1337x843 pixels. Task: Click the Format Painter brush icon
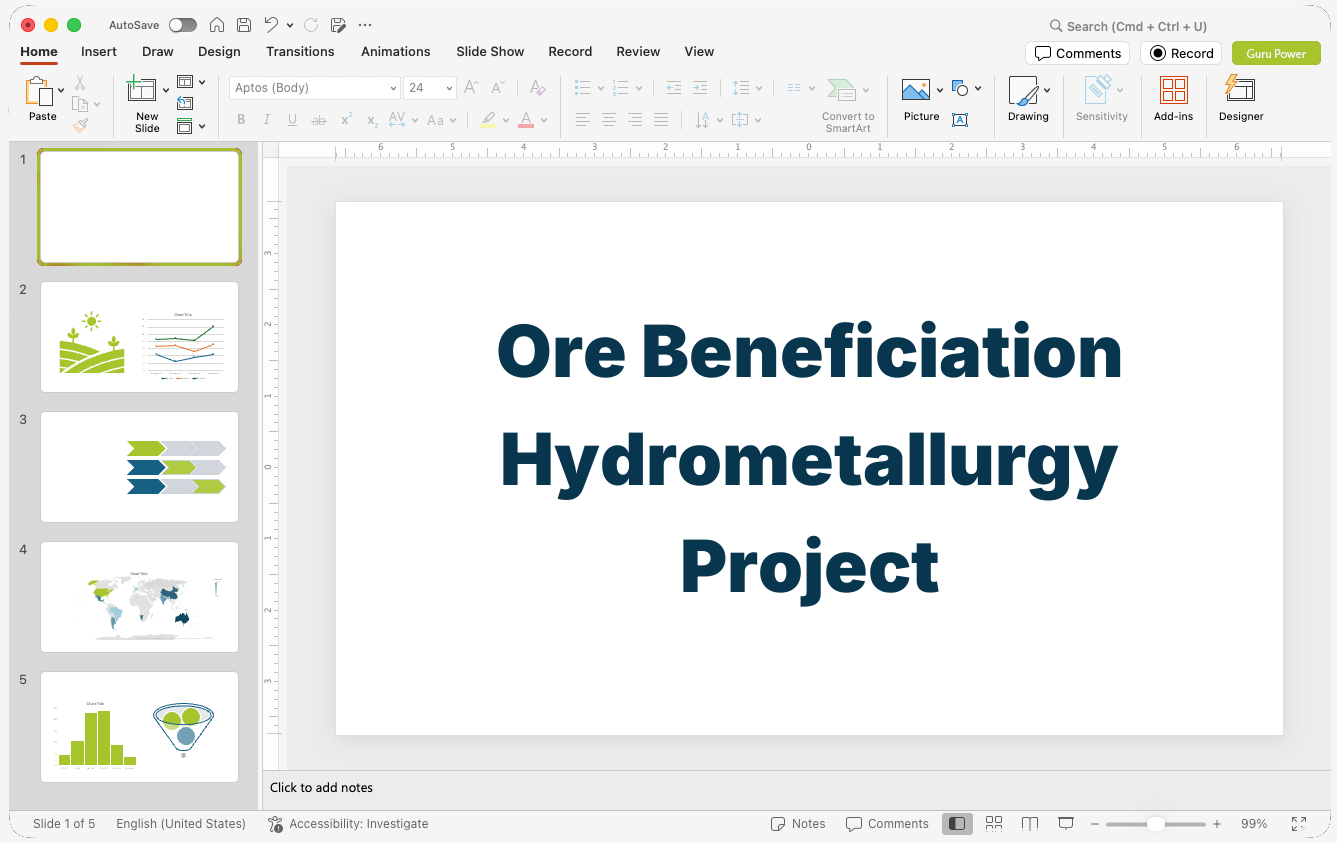point(80,125)
